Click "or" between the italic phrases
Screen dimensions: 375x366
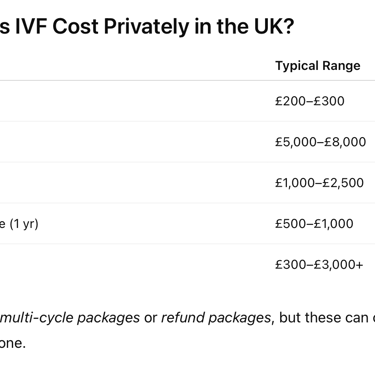[150, 318]
